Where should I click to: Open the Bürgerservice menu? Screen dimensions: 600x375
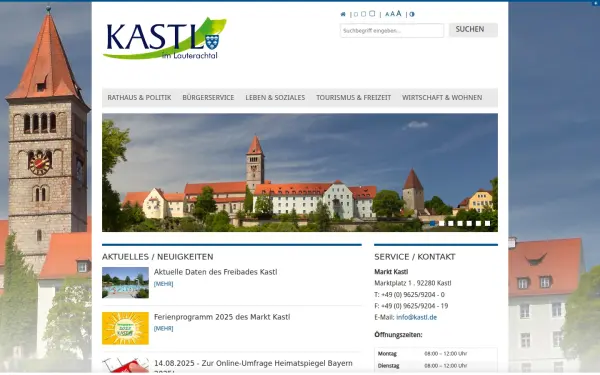click(208, 98)
